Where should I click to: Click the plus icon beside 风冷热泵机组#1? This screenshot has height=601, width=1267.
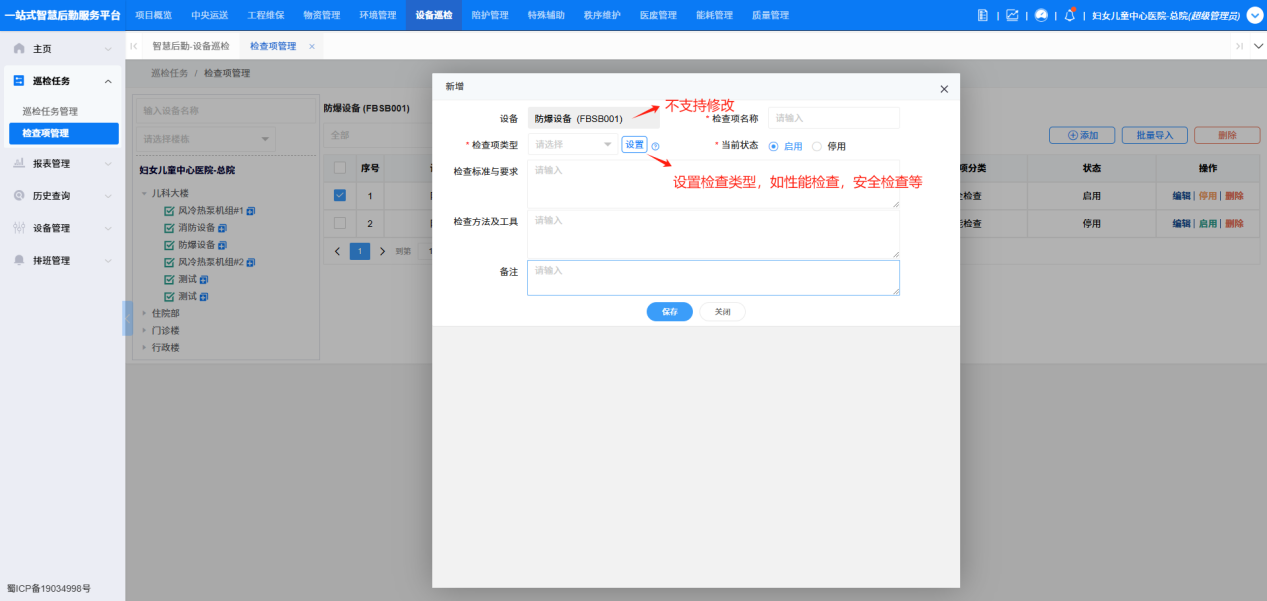tap(251, 211)
